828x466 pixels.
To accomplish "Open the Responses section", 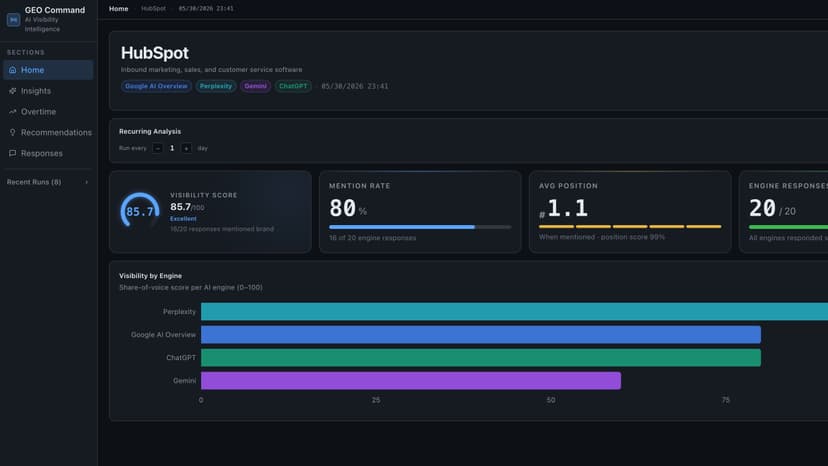I will click(48, 153).
